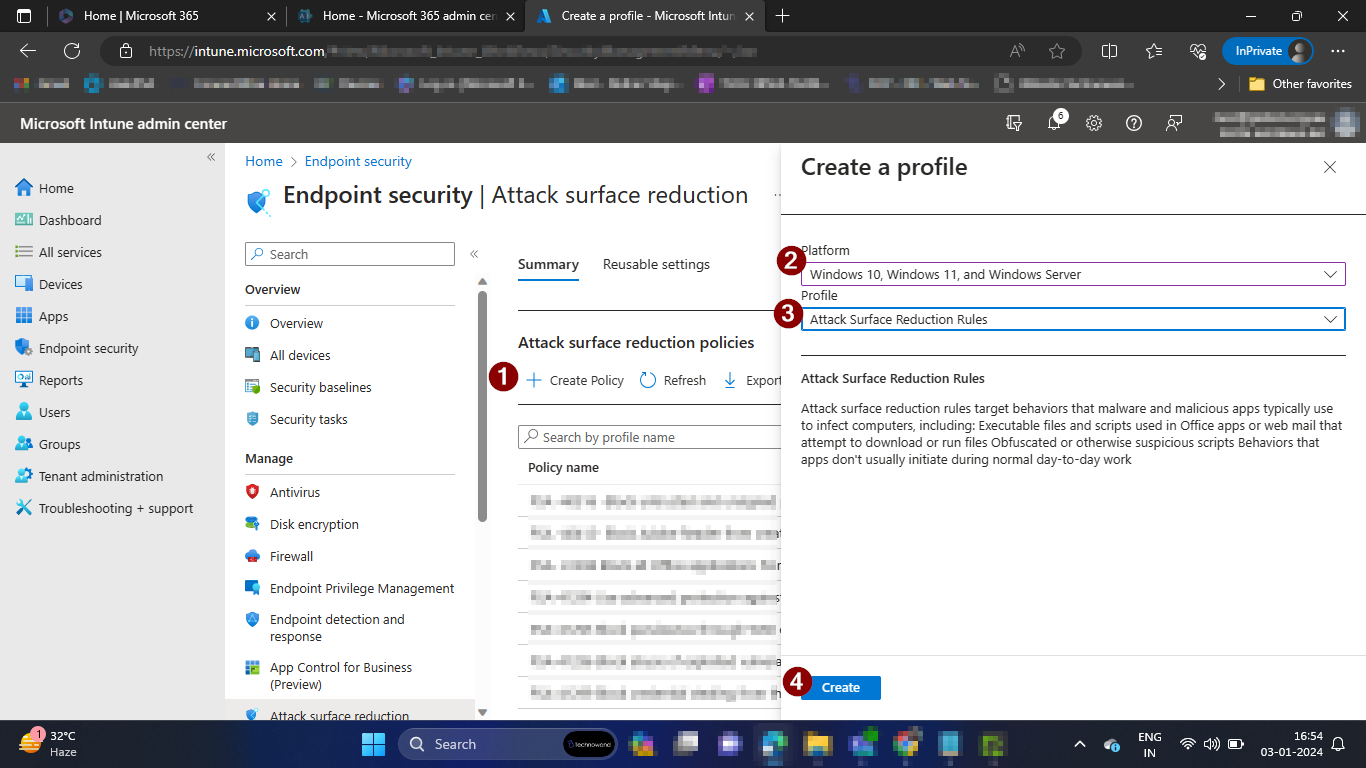
Task: Go to Endpoint security breadcrumb link
Action: (x=358, y=161)
